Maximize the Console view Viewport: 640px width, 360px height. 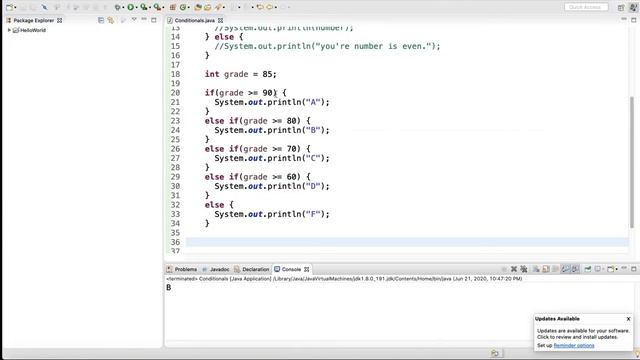[634, 269]
